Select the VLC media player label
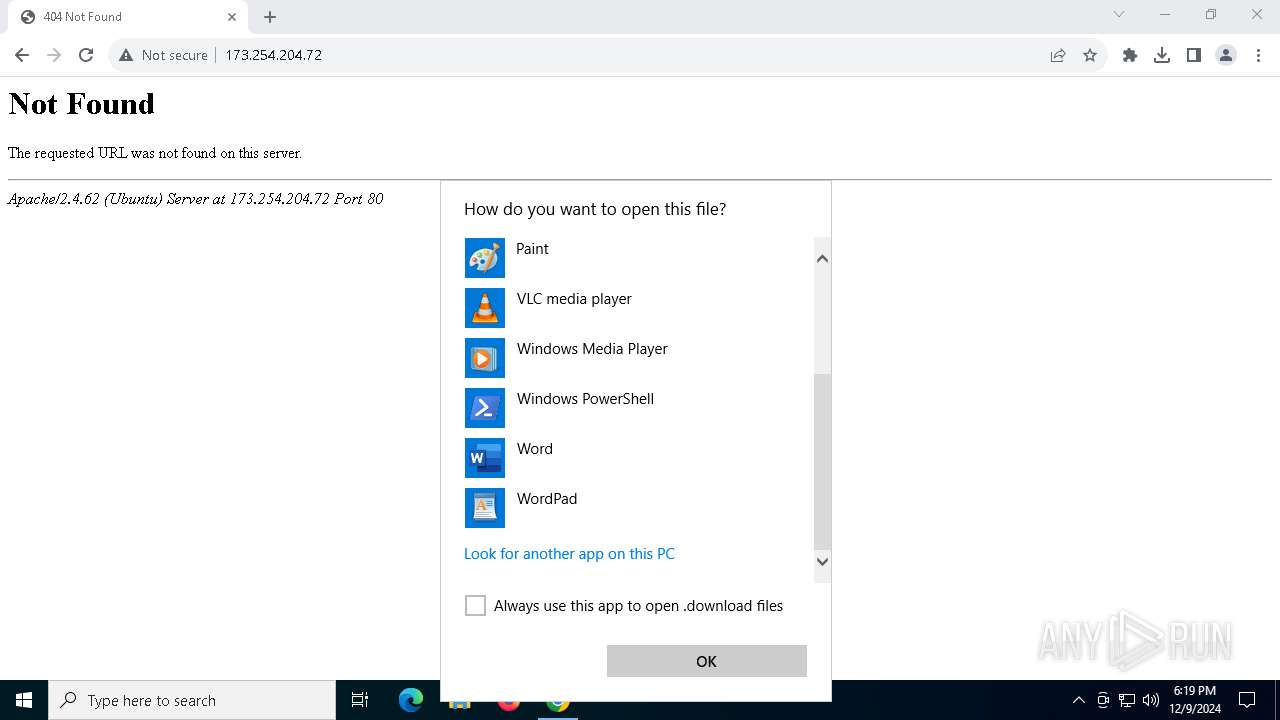Image resolution: width=1280 pixels, height=720 pixels. [574, 299]
